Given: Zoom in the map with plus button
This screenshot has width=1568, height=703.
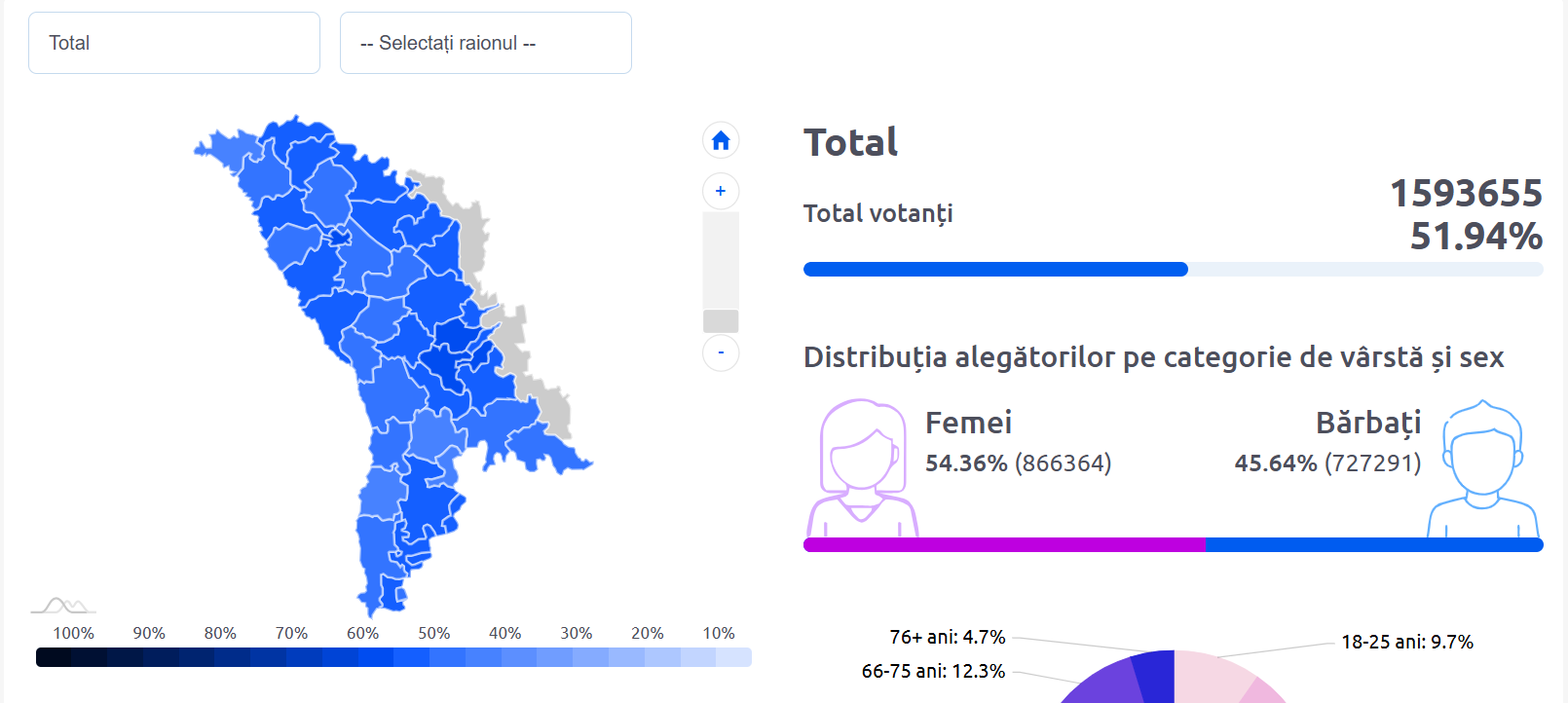Looking at the screenshot, I should coord(721,191).
